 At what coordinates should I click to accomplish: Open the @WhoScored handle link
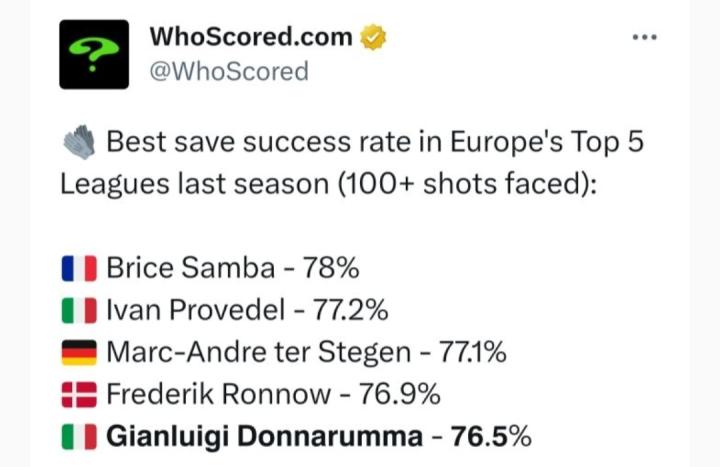228,72
